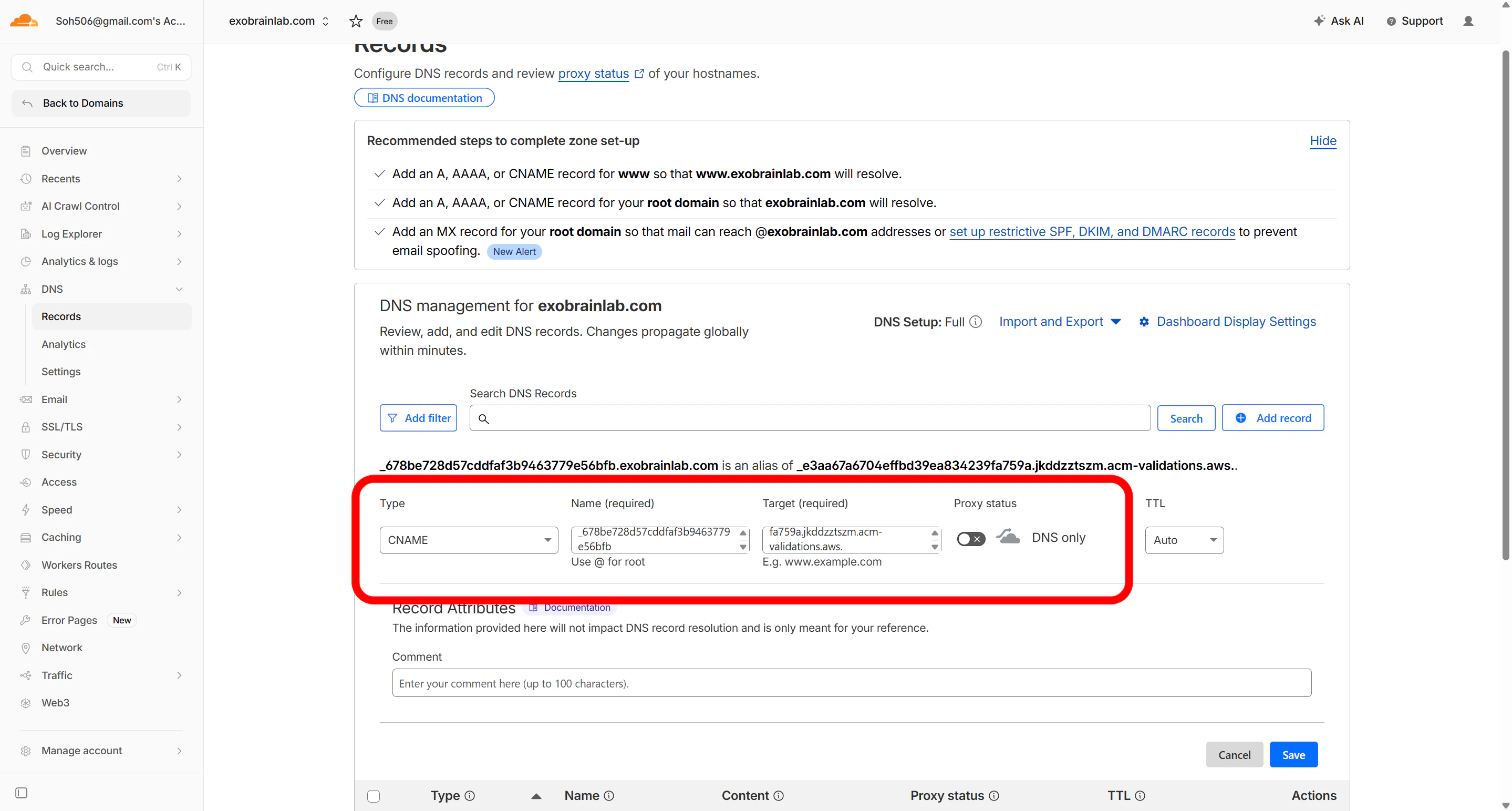Expand the Rules sidebar section
The width and height of the screenshot is (1512, 811).
pyautogui.click(x=179, y=592)
